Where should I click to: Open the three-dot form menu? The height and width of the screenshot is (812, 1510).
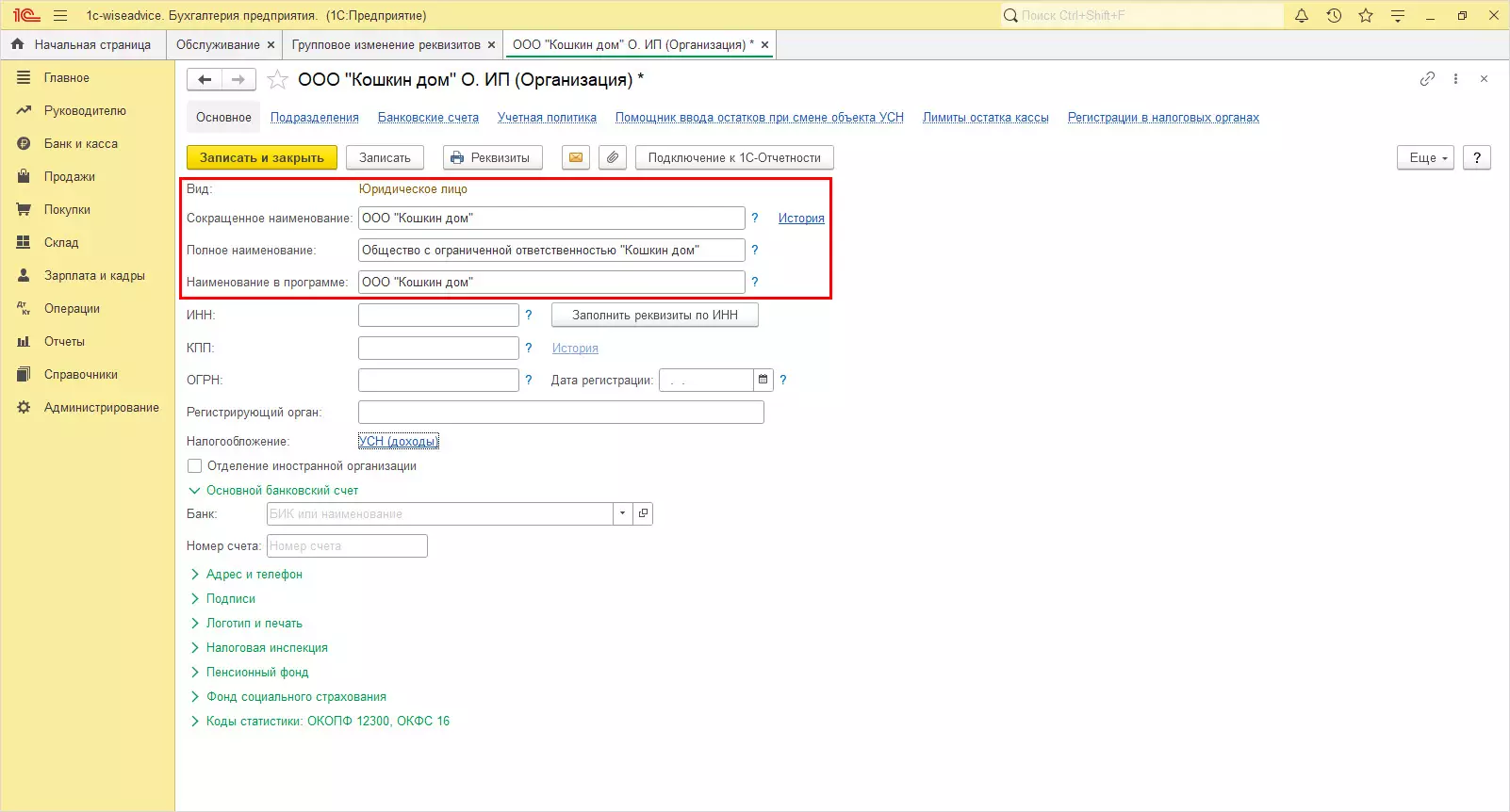[x=1455, y=79]
